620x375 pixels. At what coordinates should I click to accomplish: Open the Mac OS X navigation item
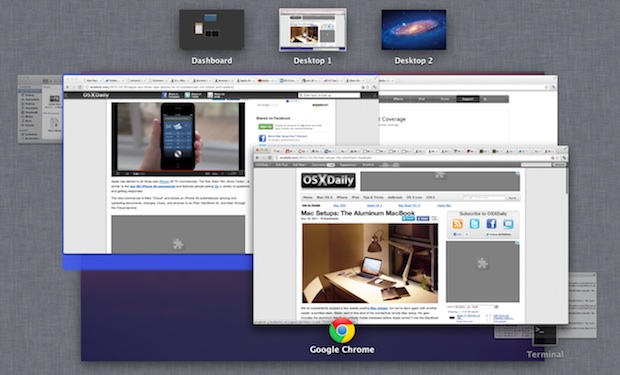coord(325,197)
